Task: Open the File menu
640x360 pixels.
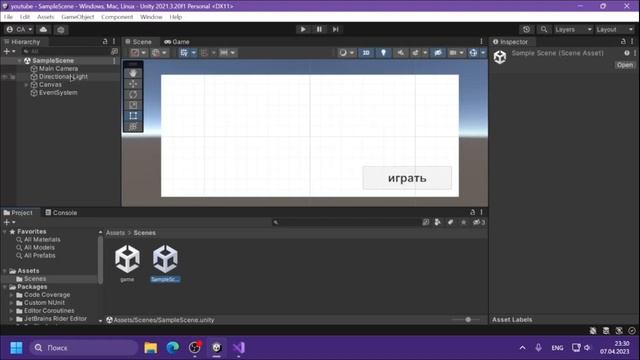Action: tap(8, 17)
